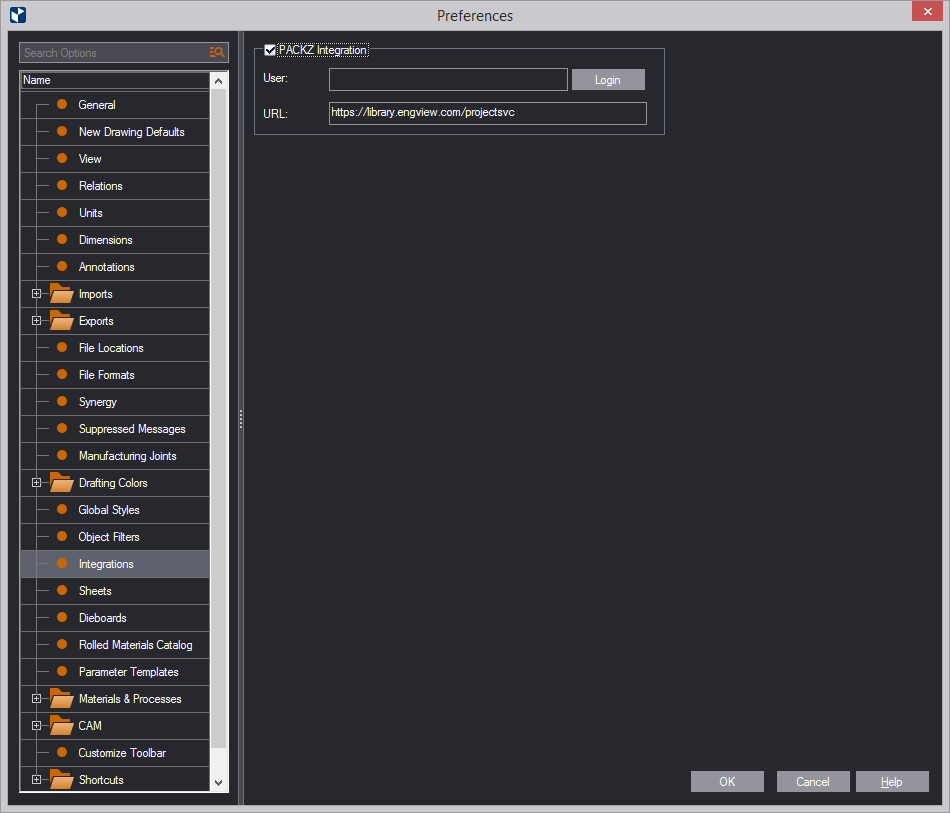
Task: Click the scroll down arrow in the options tree
Action: [x=219, y=782]
